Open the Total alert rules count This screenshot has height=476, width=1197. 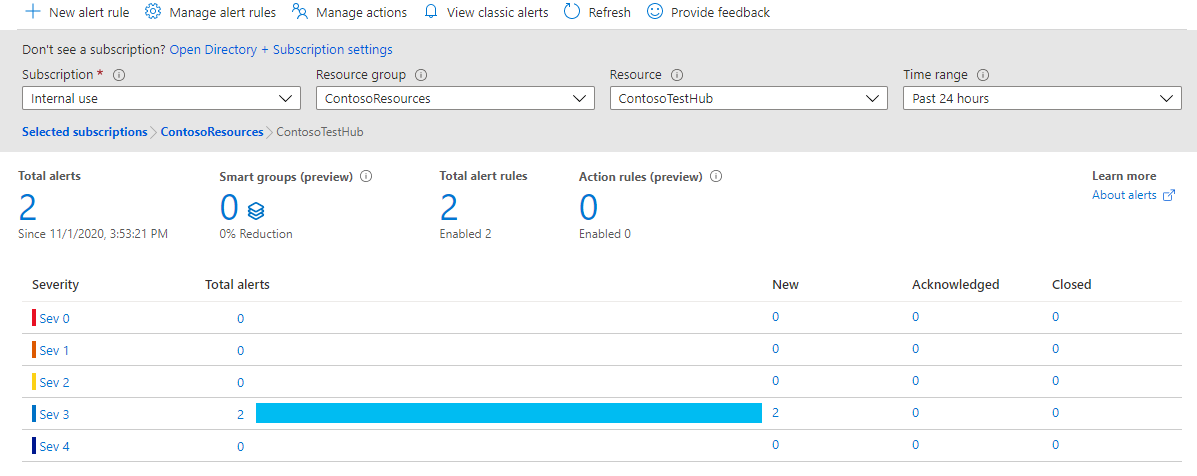click(449, 207)
